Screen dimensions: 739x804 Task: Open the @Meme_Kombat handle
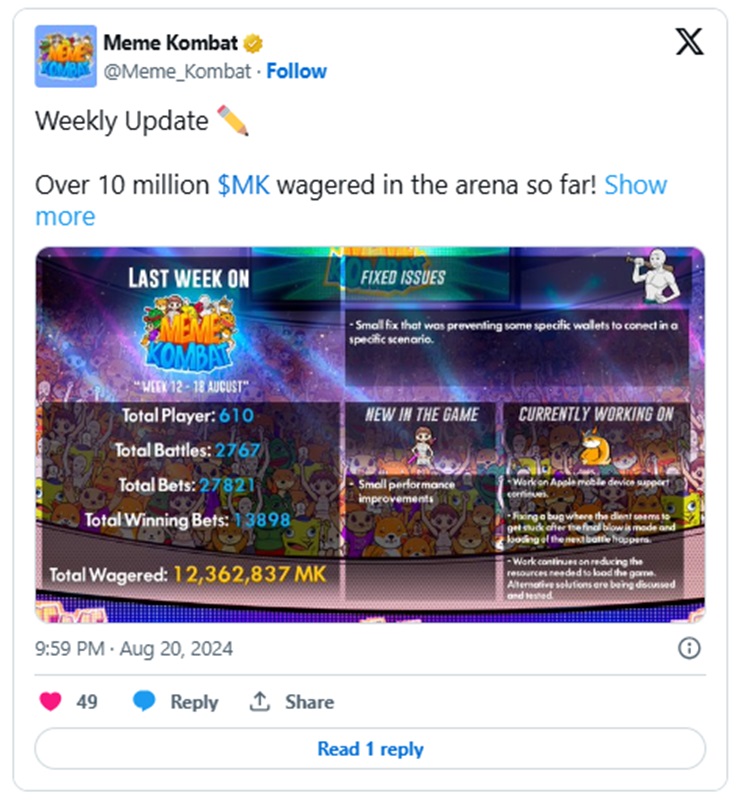tap(177, 71)
